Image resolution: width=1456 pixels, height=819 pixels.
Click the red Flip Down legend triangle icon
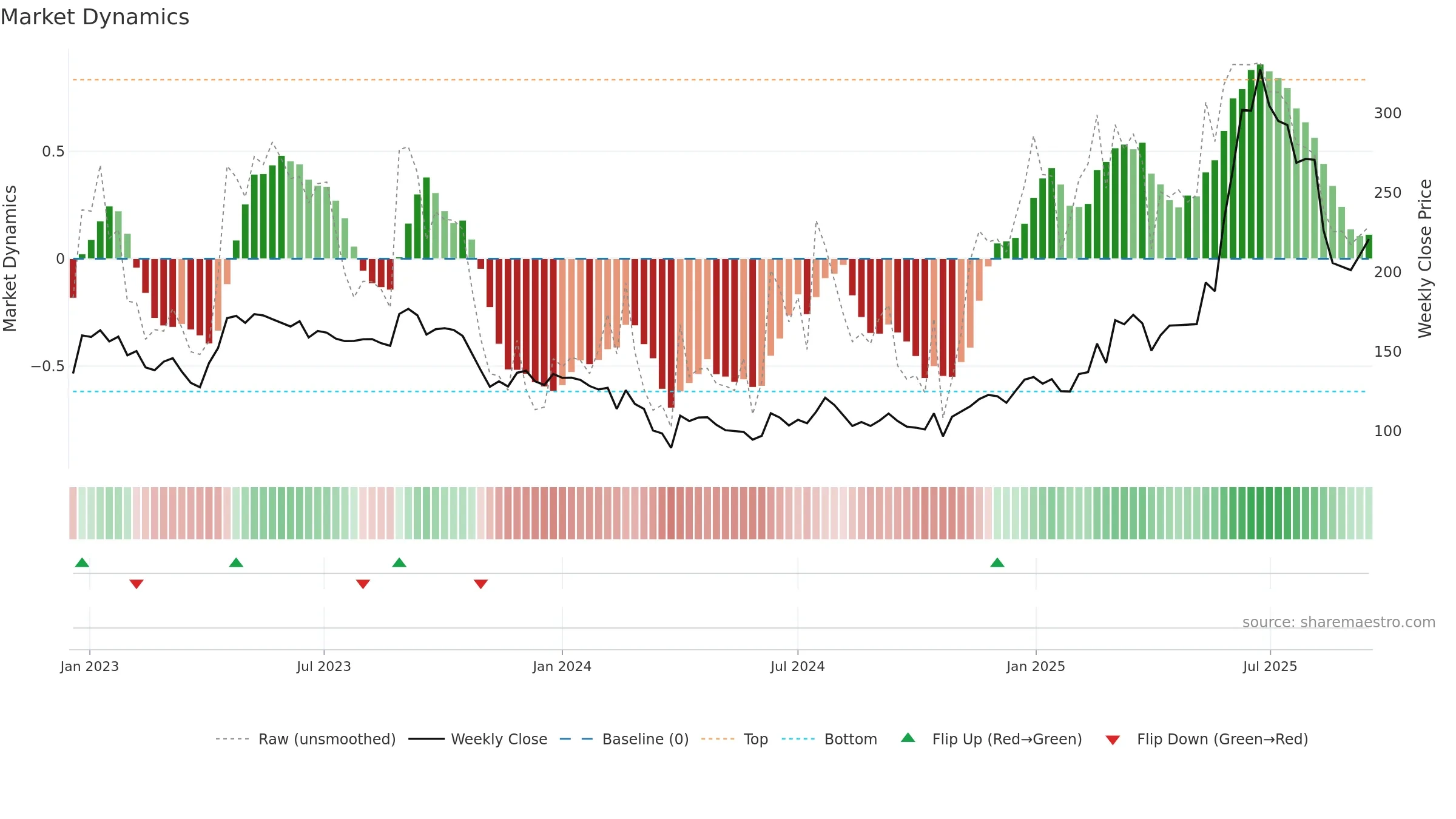click(x=1113, y=740)
